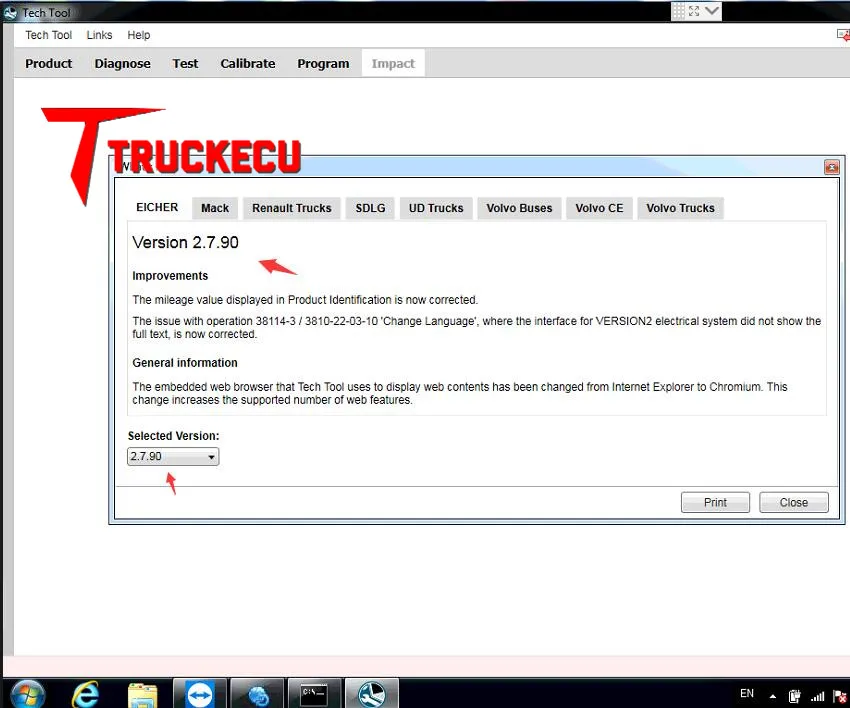The image size is (850, 708).
Task: Open the globe network app in taskbar
Action: click(x=257, y=694)
